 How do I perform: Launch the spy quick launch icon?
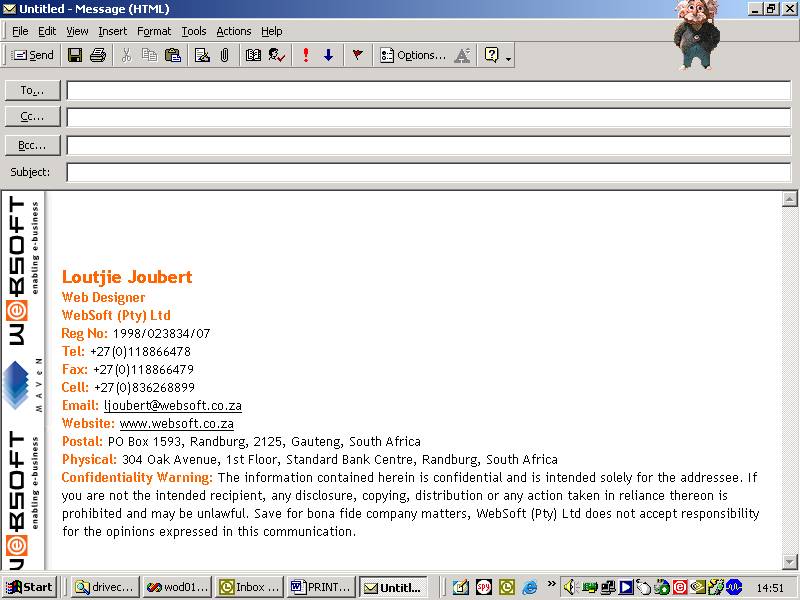point(484,587)
